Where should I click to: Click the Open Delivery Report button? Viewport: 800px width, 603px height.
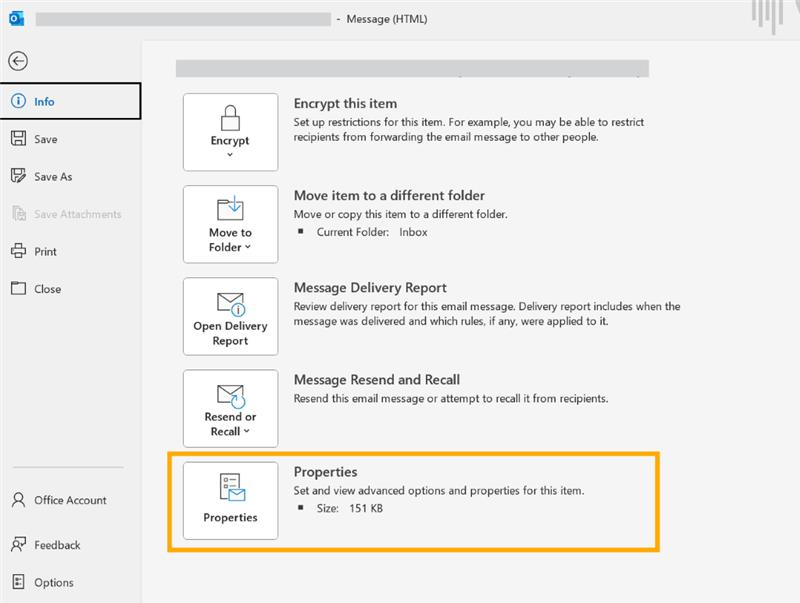pyautogui.click(x=231, y=316)
